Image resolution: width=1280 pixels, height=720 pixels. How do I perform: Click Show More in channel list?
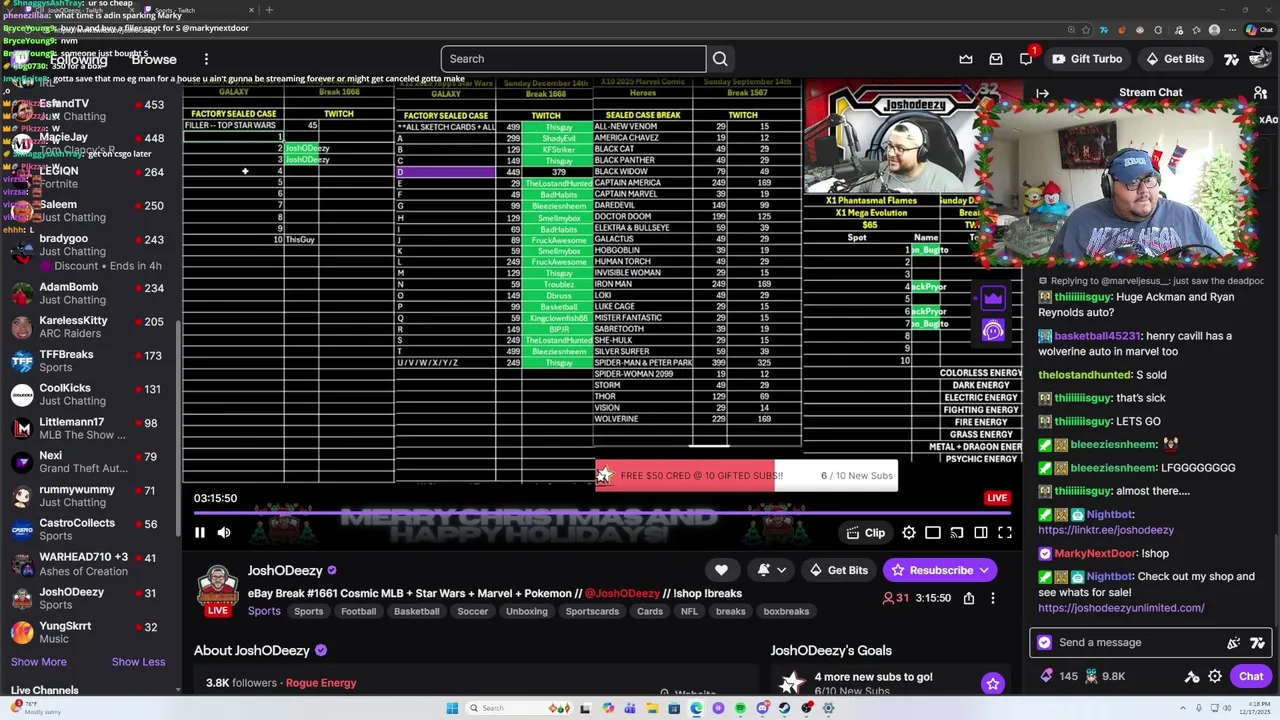tap(39, 662)
